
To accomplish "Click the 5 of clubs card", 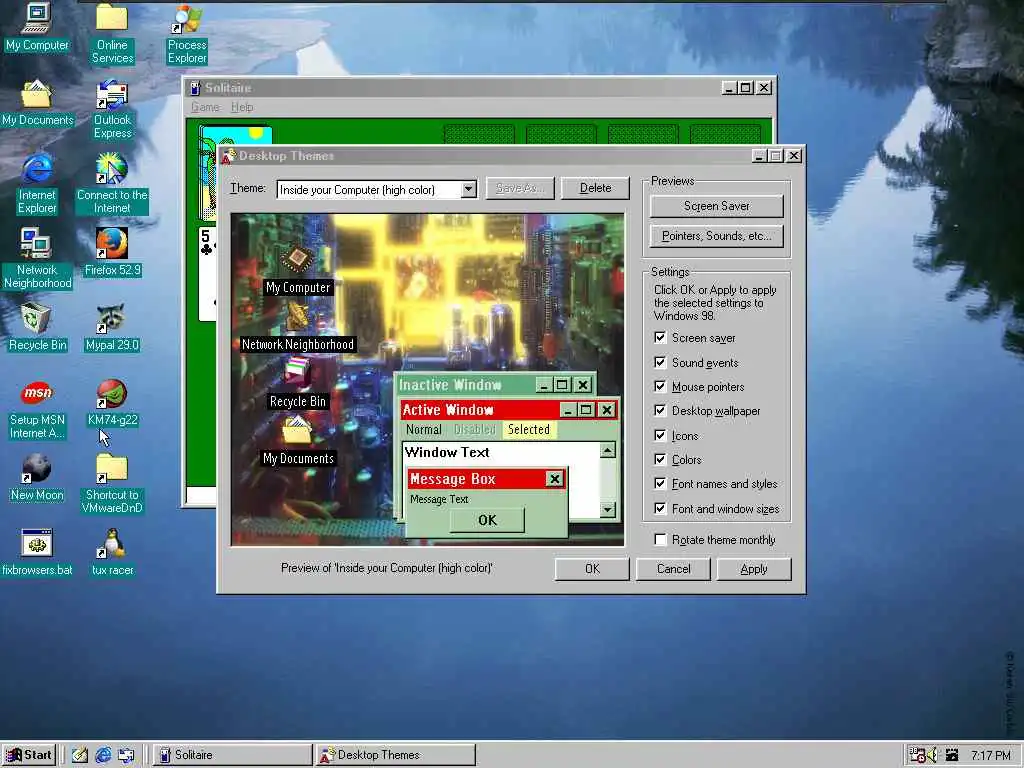I will (x=208, y=274).
